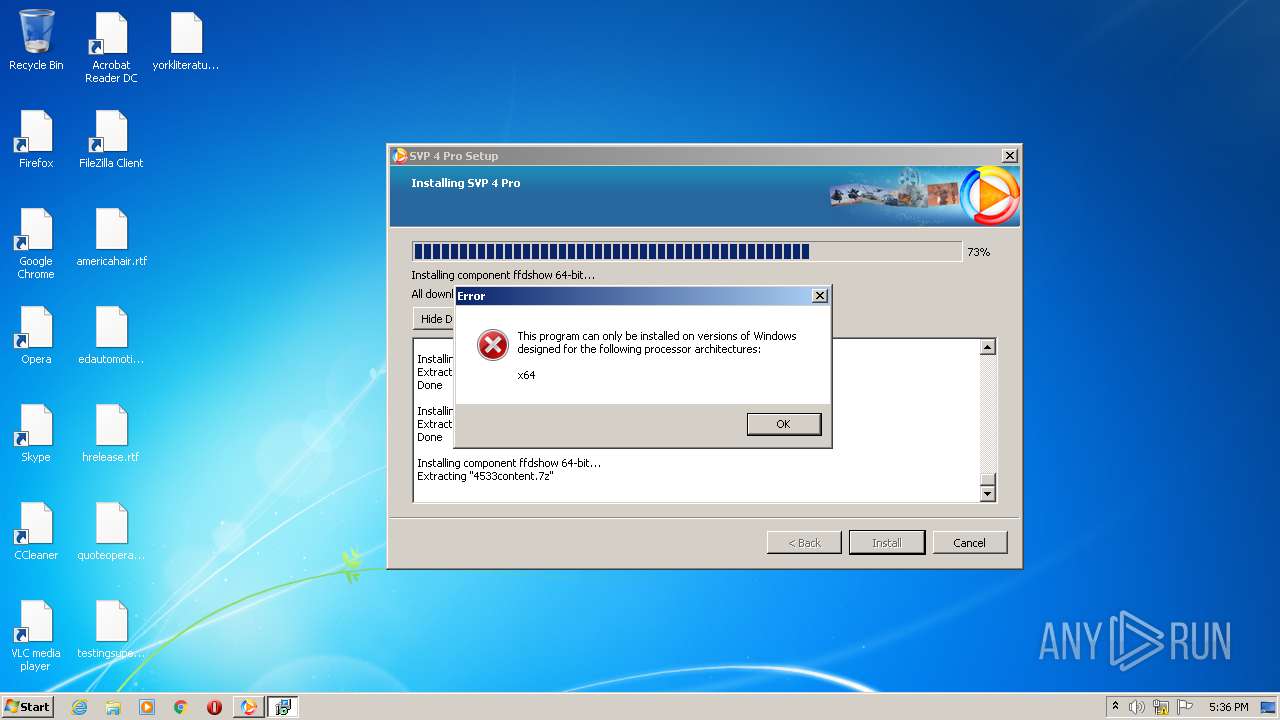Open the volume speaker tray icon
The height and width of the screenshot is (720, 1280).
pos(1137,707)
